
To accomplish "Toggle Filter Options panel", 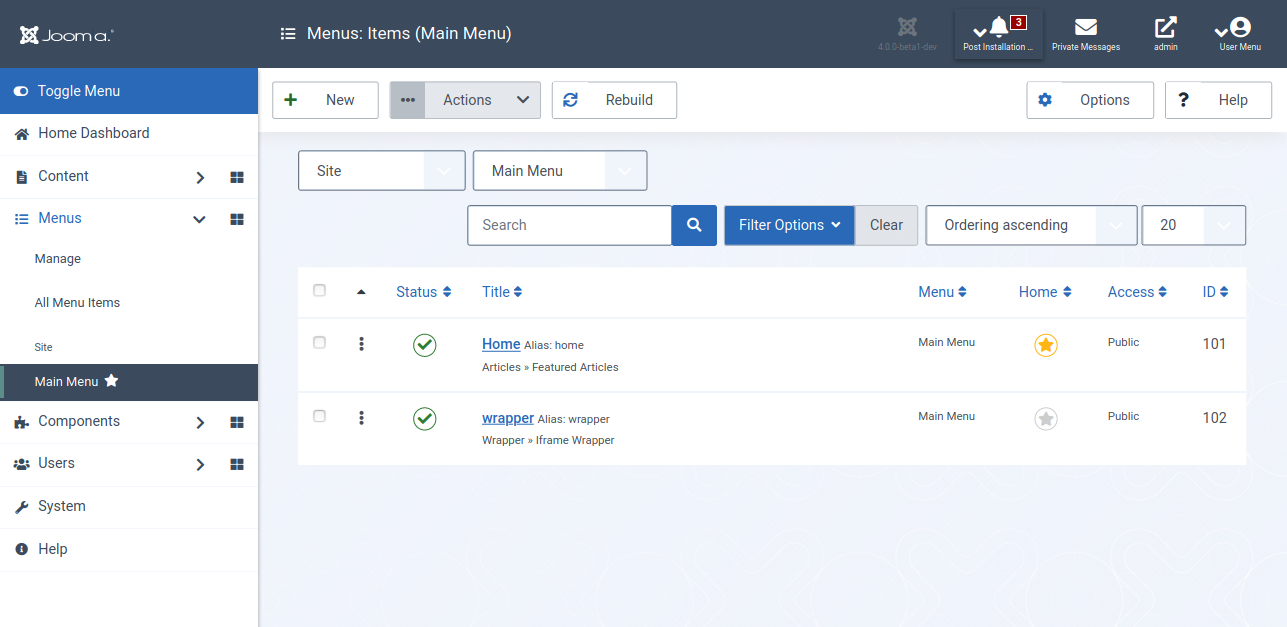I will click(789, 225).
